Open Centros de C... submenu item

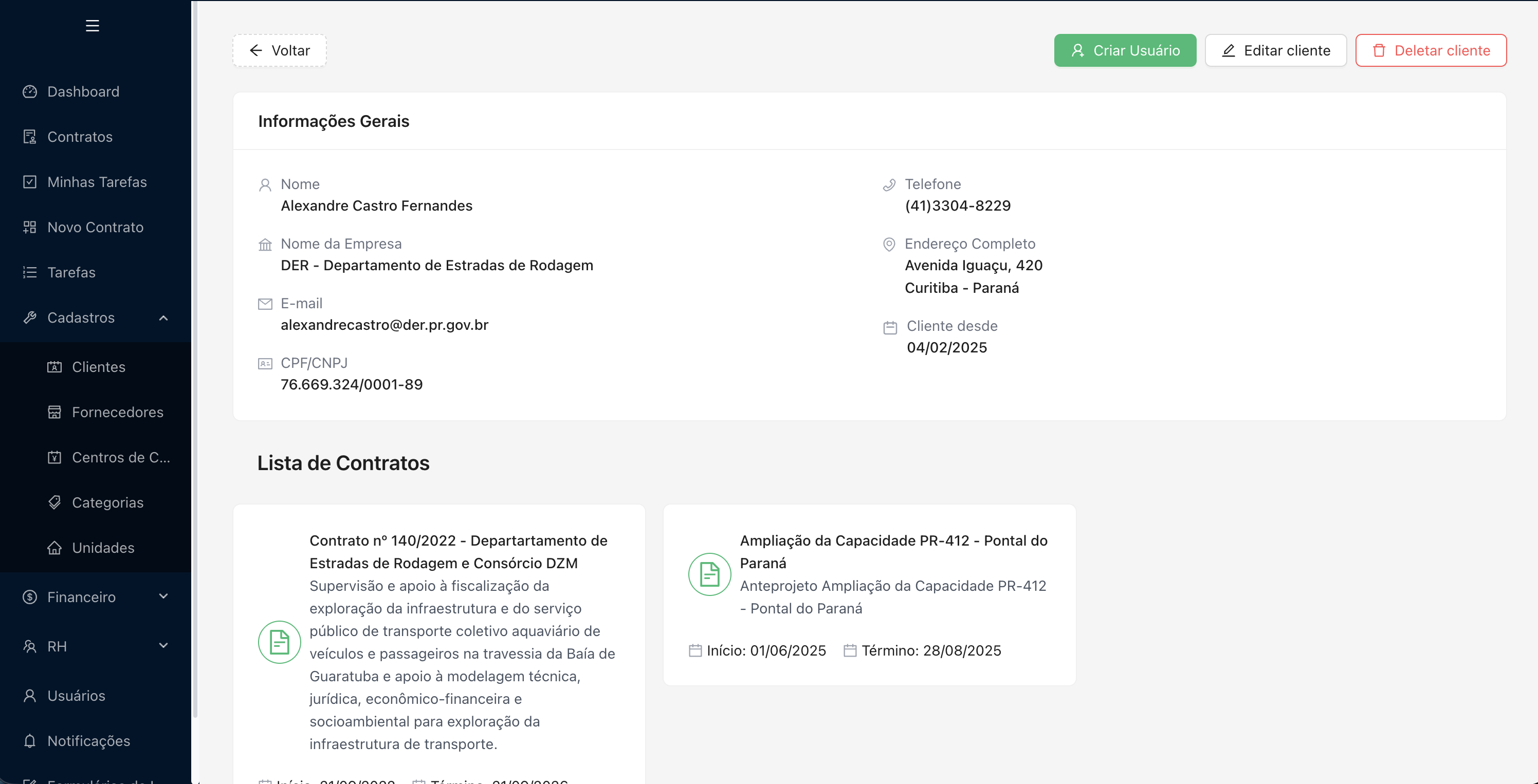[121, 457]
